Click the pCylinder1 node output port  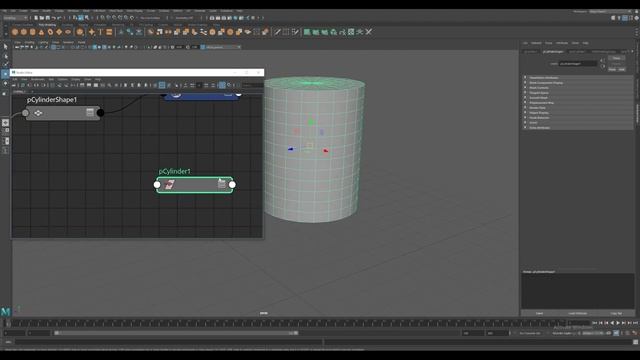pos(232,185)
